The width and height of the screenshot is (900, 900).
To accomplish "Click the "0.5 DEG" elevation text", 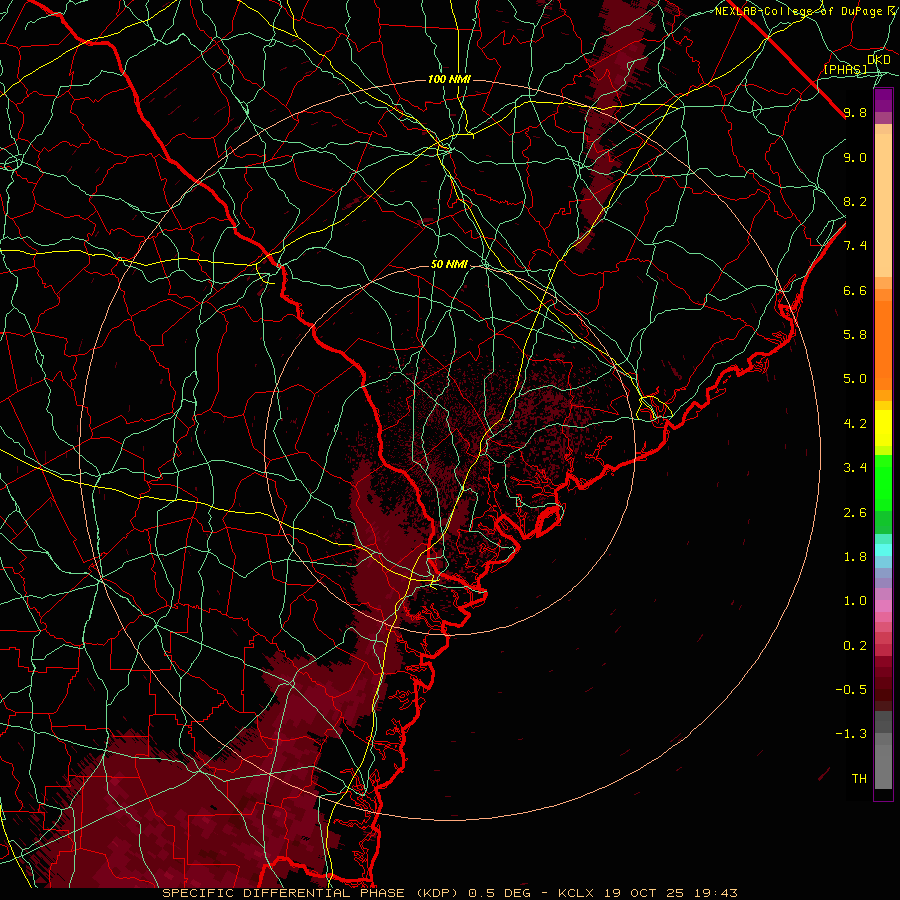I will tap(499, 893).
